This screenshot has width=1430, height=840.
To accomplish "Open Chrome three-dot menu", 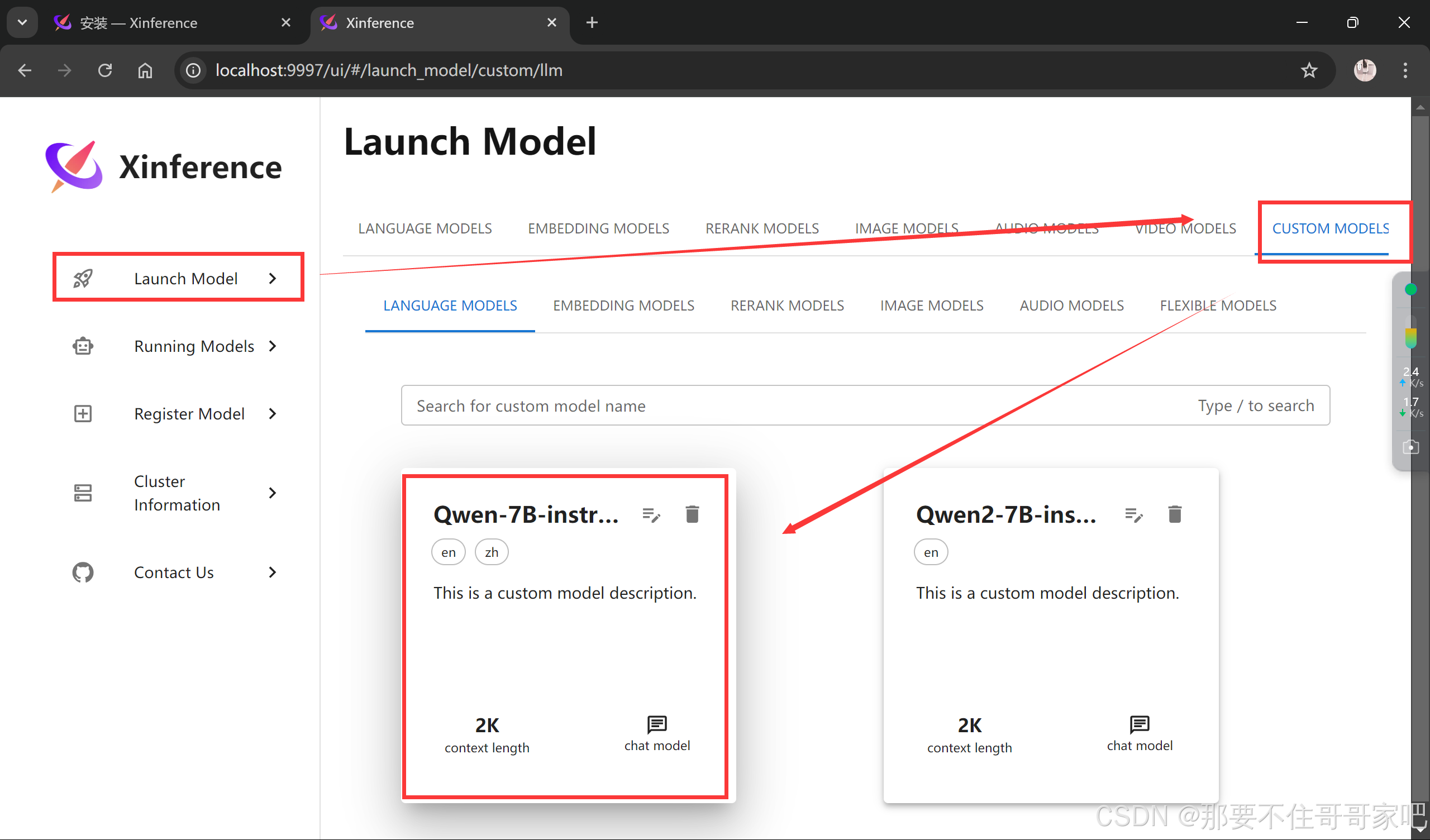I will click(1404, 70).
